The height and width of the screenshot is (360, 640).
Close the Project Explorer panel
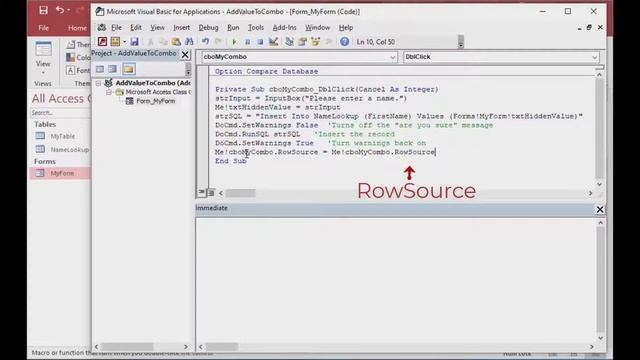[185, 54]
